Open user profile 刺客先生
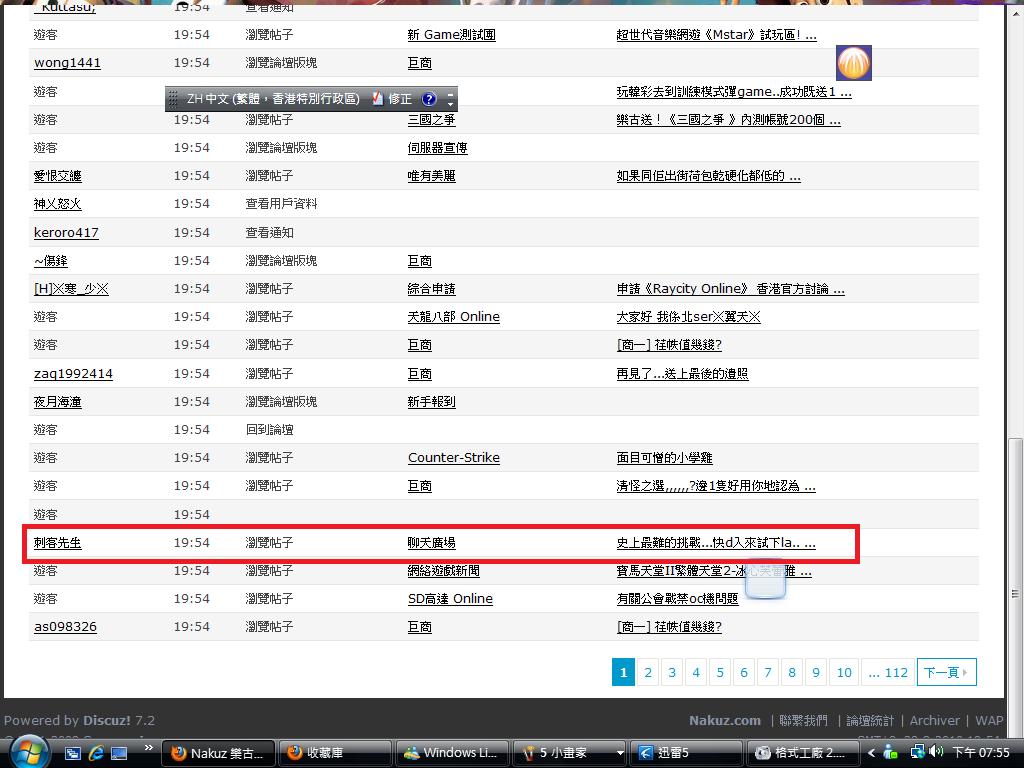The width and height of the screenshot is (1024, 768). 57,543
